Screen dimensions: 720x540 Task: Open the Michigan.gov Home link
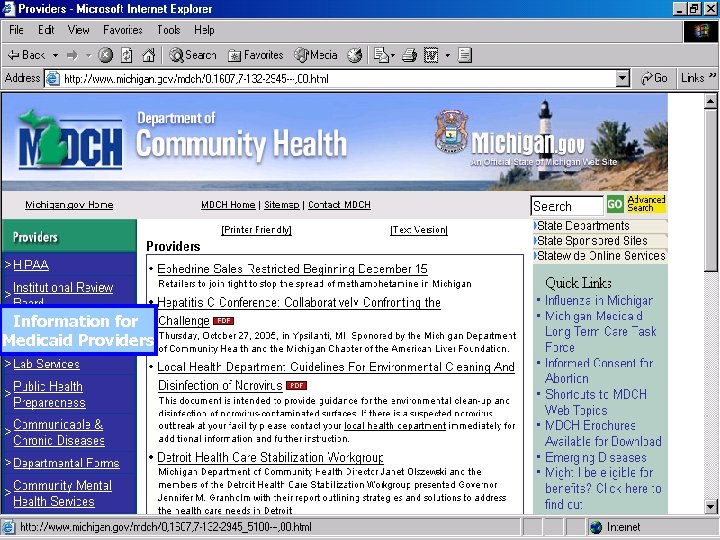(x=69, y=205)
